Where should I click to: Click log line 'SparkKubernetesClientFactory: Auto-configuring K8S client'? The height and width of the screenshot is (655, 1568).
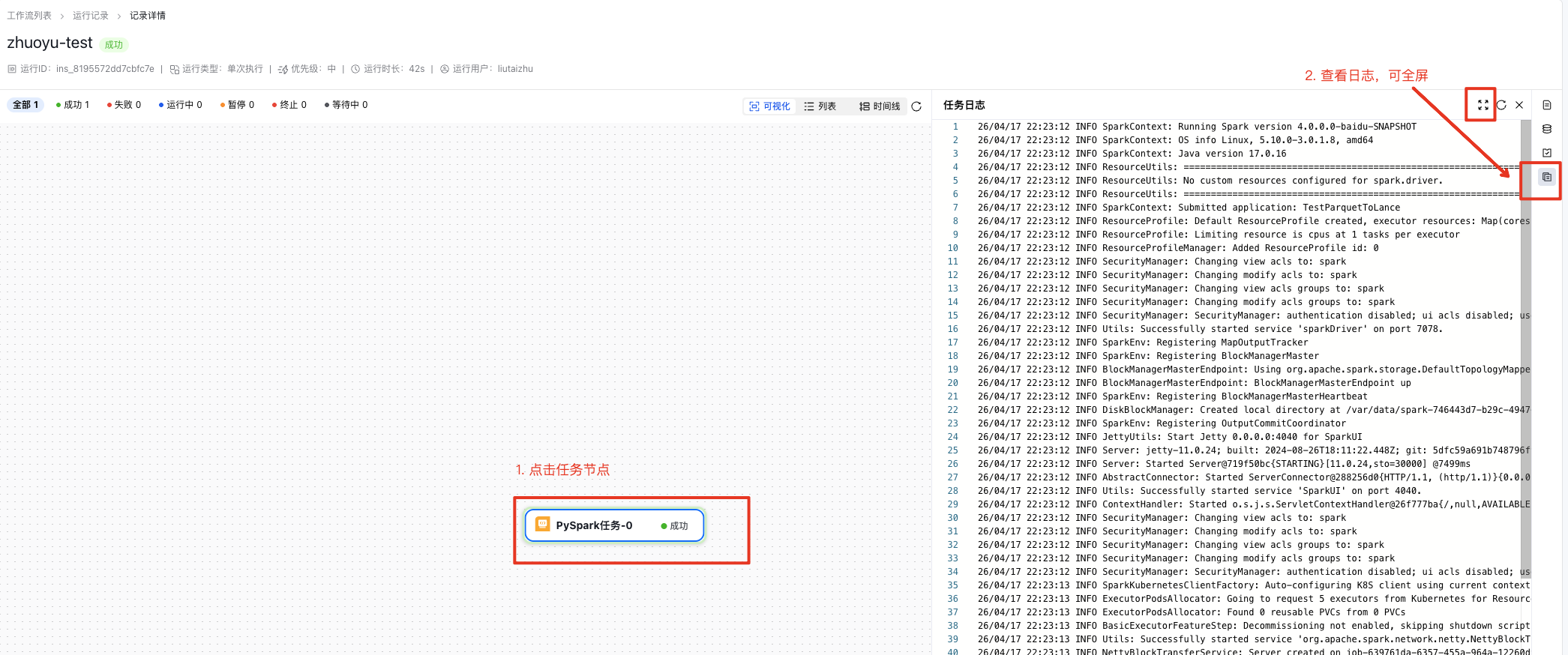point(1253,585)
